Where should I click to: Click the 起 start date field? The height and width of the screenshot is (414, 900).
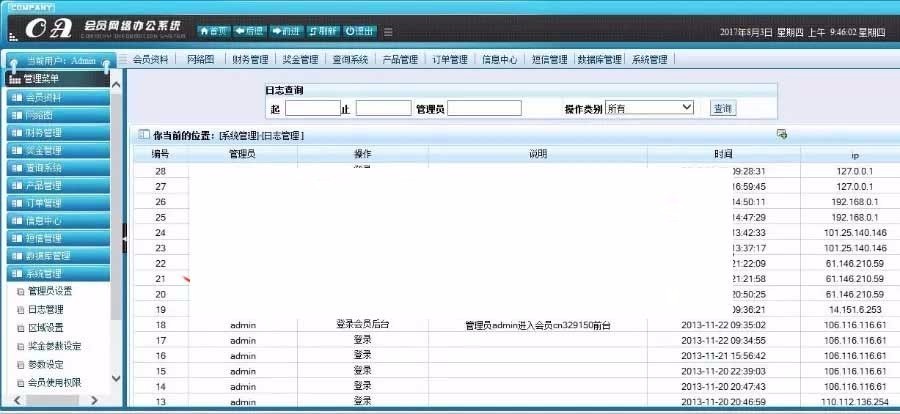tap(313, 108)
